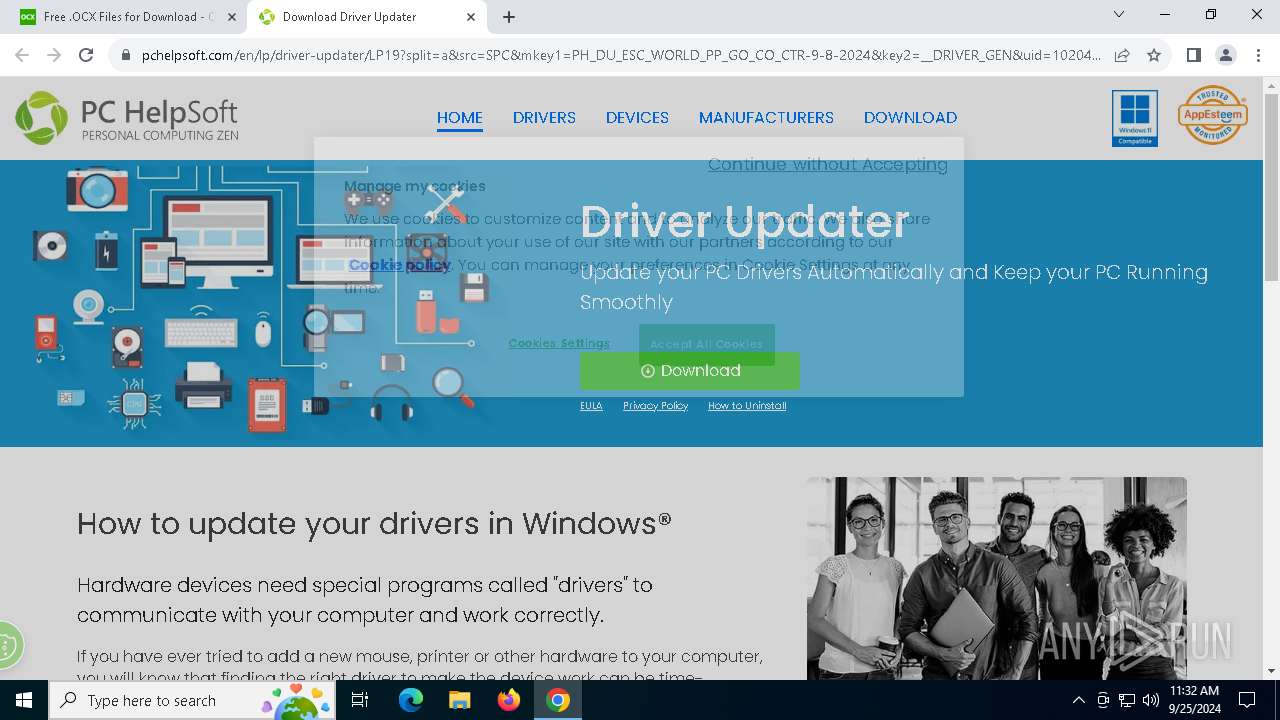Open the Cookie policy link
This screenshot has width=1280, height=720.
click(399, 265)
